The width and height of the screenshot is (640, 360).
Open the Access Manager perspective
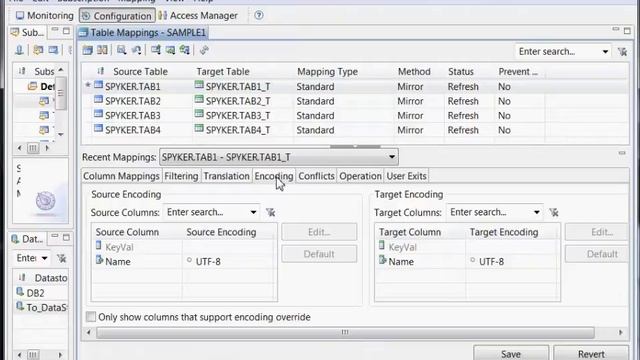click(198, 16)
